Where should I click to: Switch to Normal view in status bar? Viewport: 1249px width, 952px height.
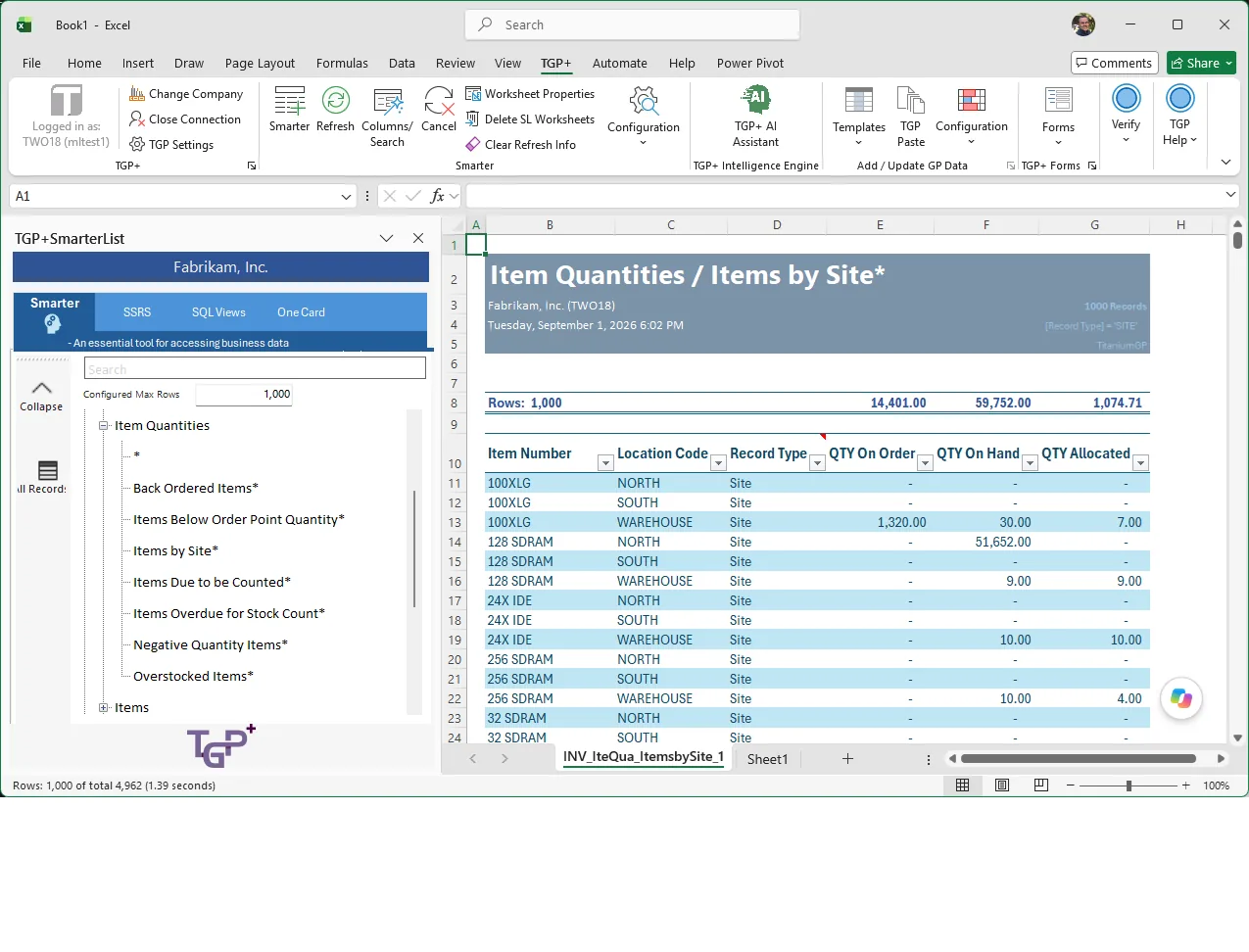coord(963,785)
